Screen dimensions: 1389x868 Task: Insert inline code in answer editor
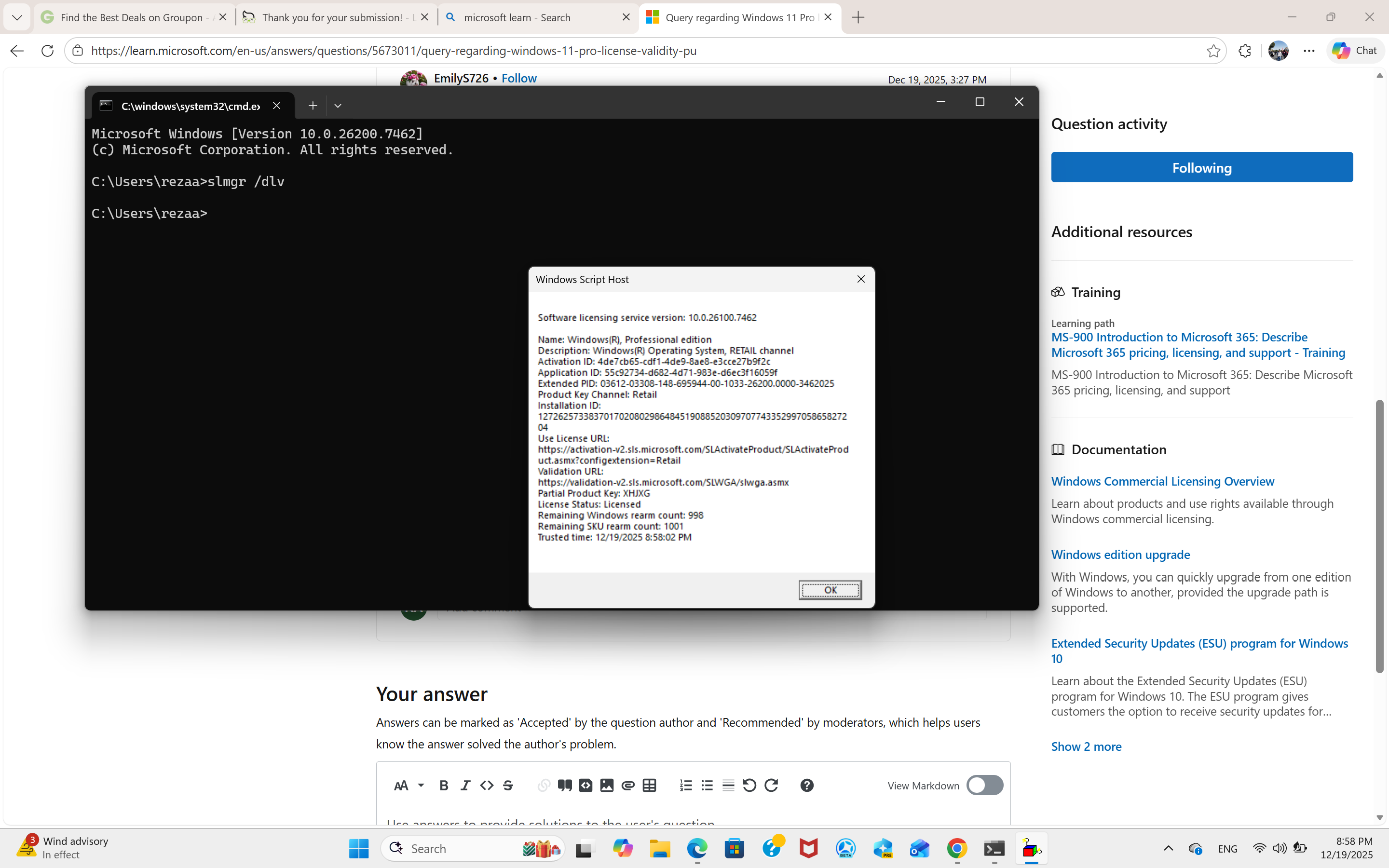(487, 786)
